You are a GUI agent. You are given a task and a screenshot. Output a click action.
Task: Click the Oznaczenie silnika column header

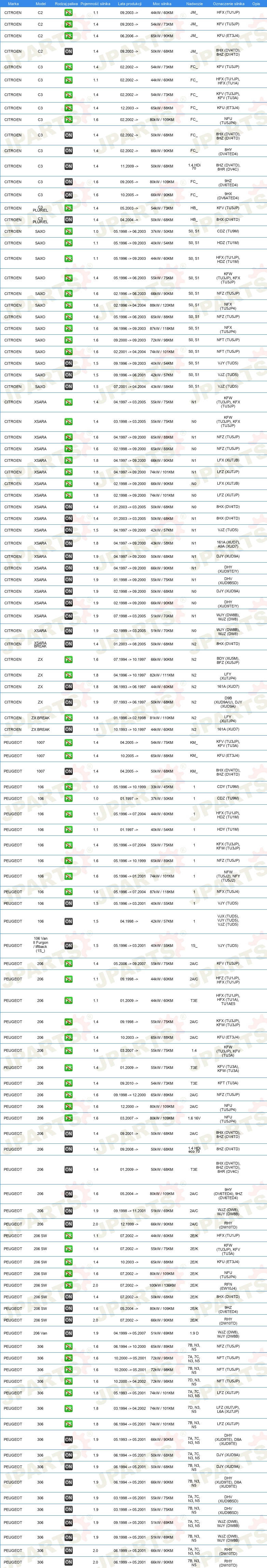click(228, 4)
